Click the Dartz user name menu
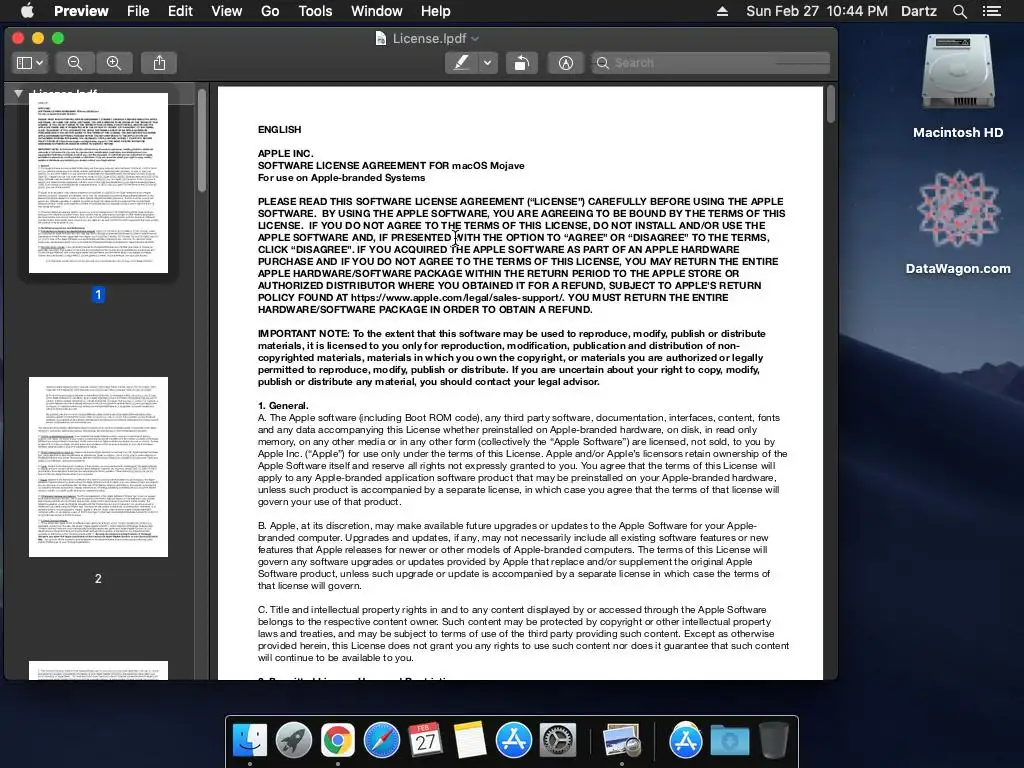Viewport: 1024px width, 768px height. [x=919, y=11]
